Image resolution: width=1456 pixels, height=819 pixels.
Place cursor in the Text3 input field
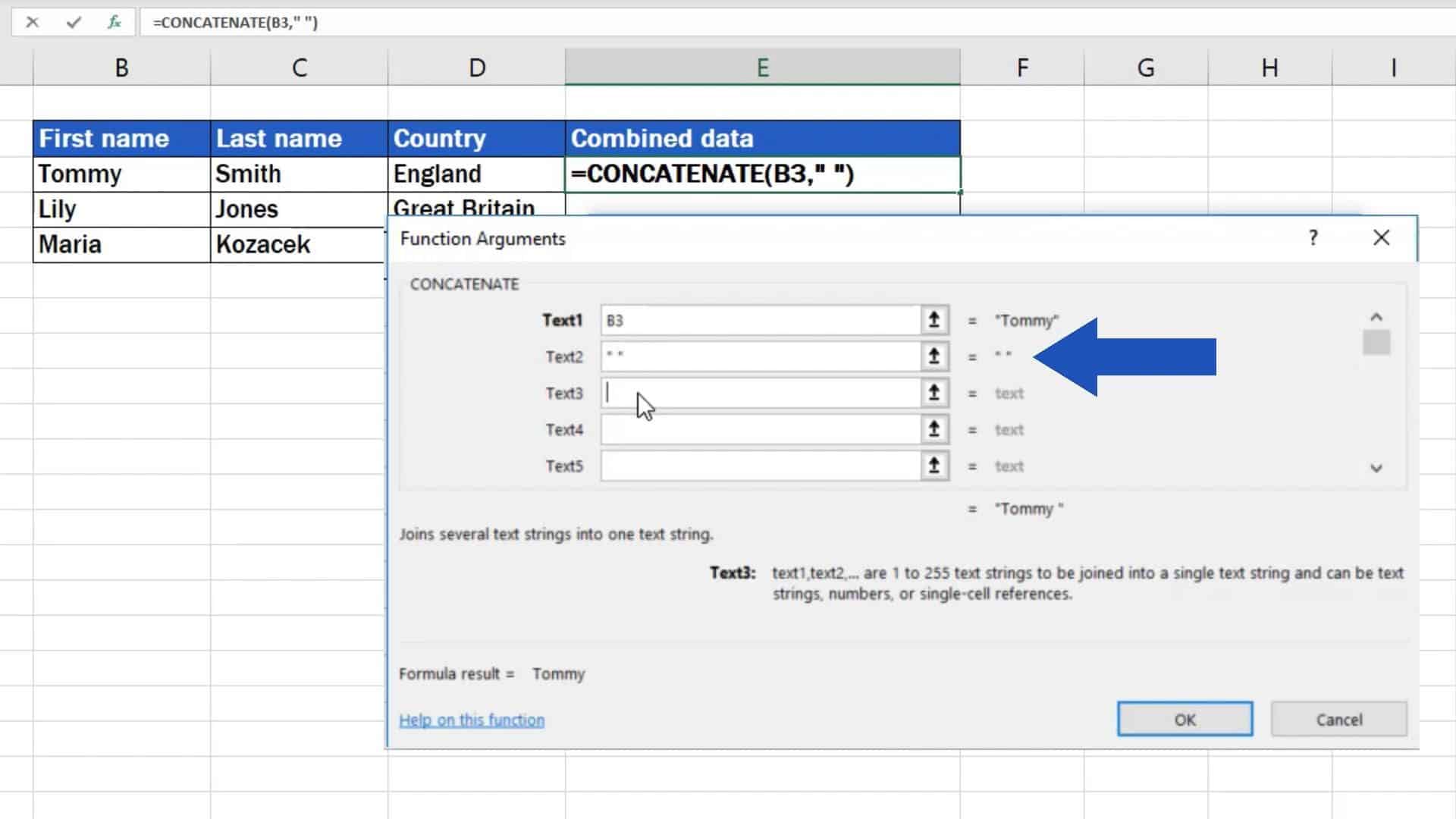click(758, 392)
